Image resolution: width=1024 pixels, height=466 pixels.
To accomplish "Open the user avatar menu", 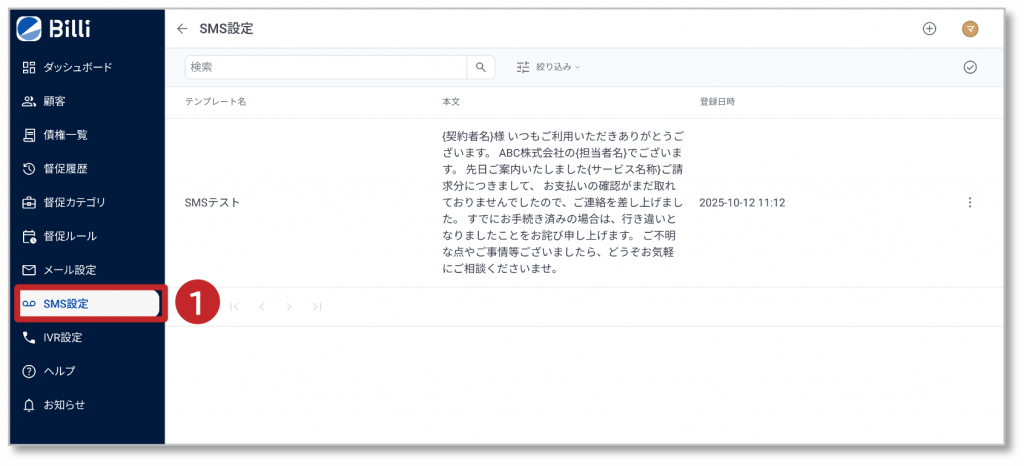I will pos(969,29).
